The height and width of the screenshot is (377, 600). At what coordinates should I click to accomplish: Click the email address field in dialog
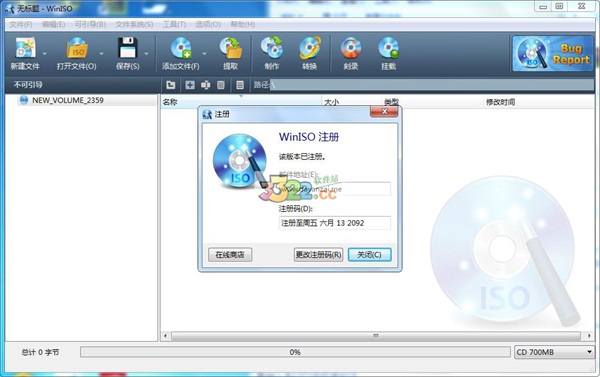[x=335, y=189]
